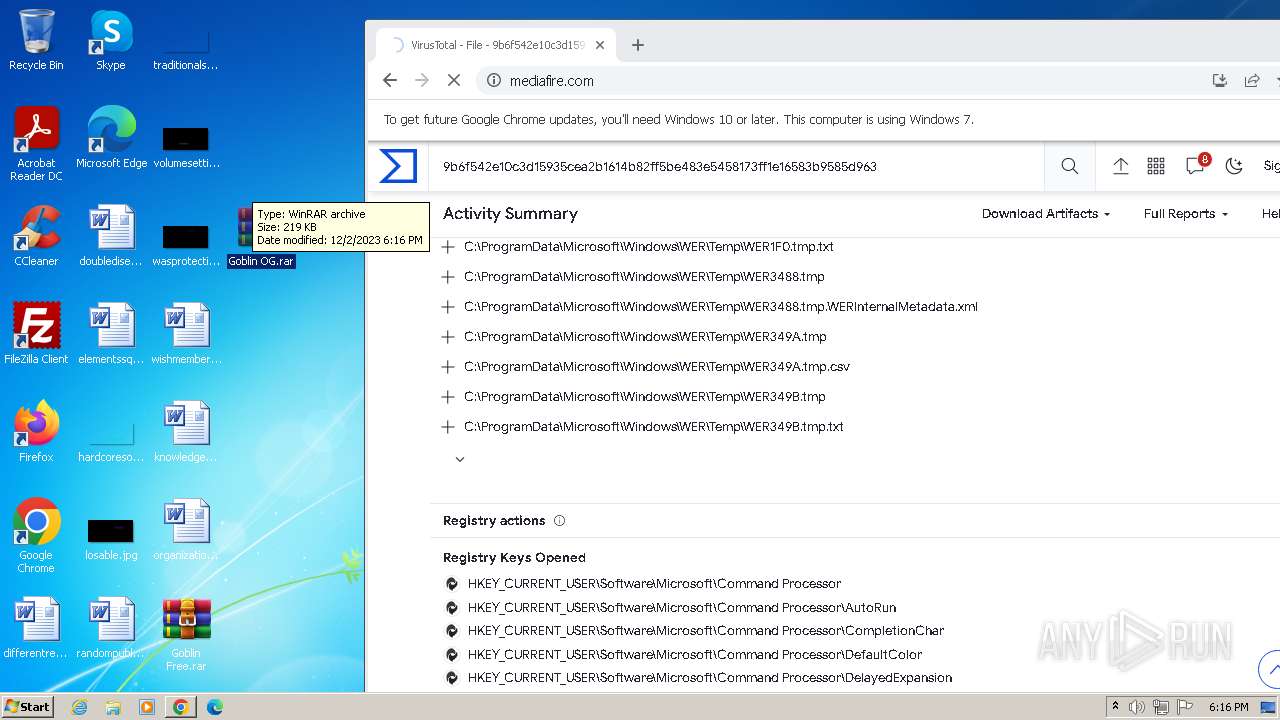
Task: Click the Command Processor\DefaultColor registry key
Action: (695, 654)
